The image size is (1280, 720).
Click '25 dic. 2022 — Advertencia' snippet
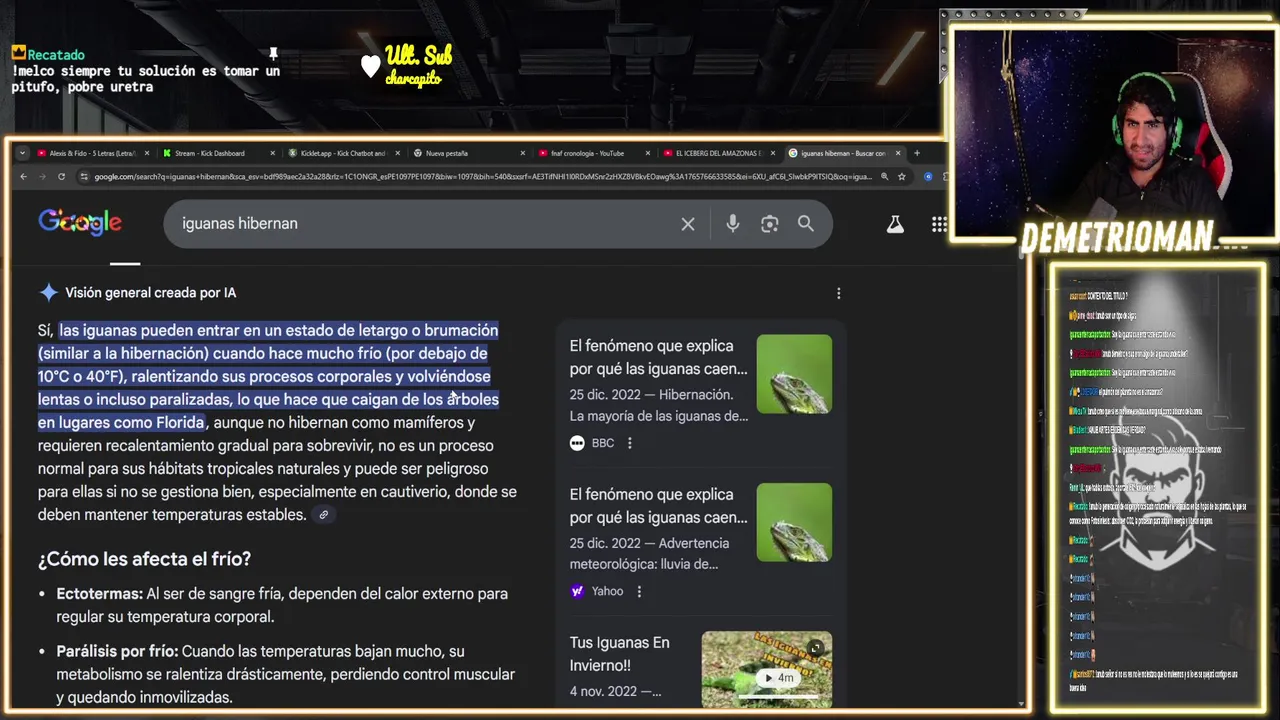pyautogui.click(x=649, y=543)
